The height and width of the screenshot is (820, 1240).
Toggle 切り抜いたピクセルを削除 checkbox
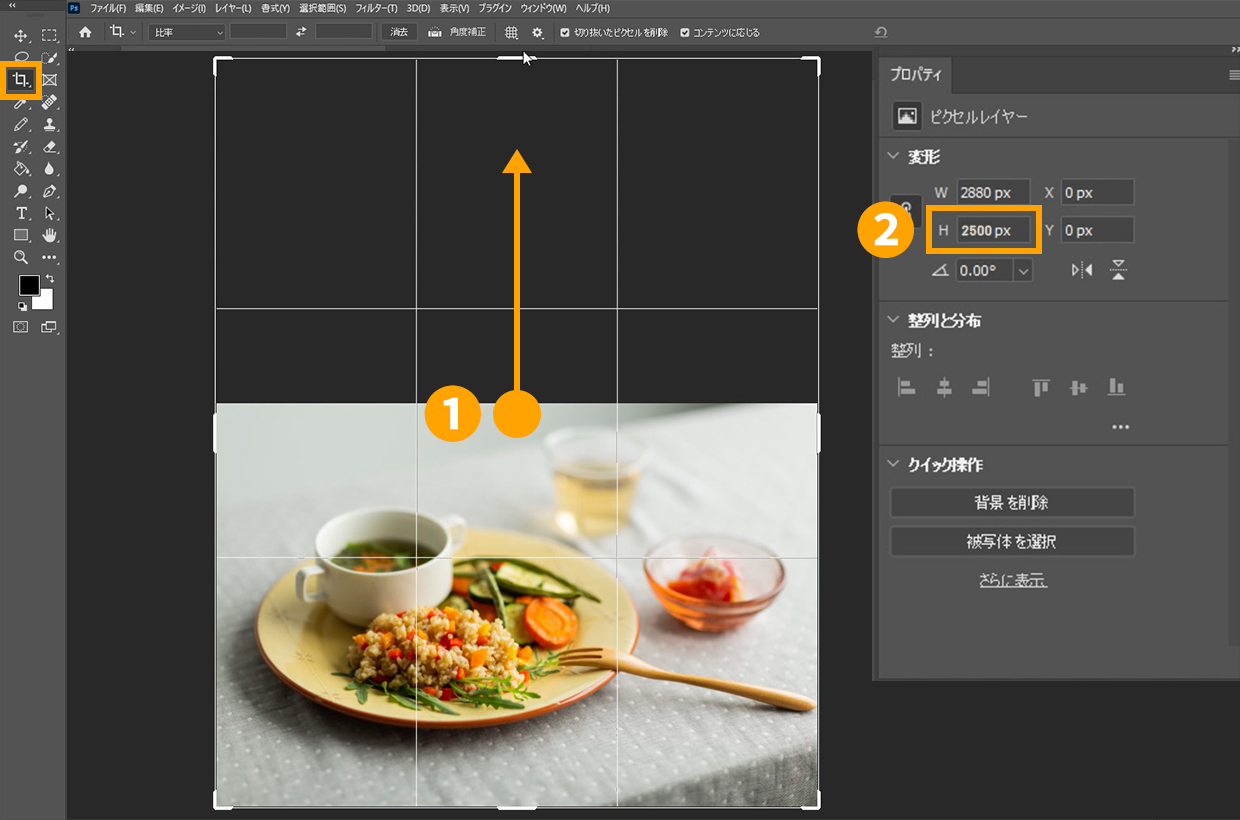point(565,32)
